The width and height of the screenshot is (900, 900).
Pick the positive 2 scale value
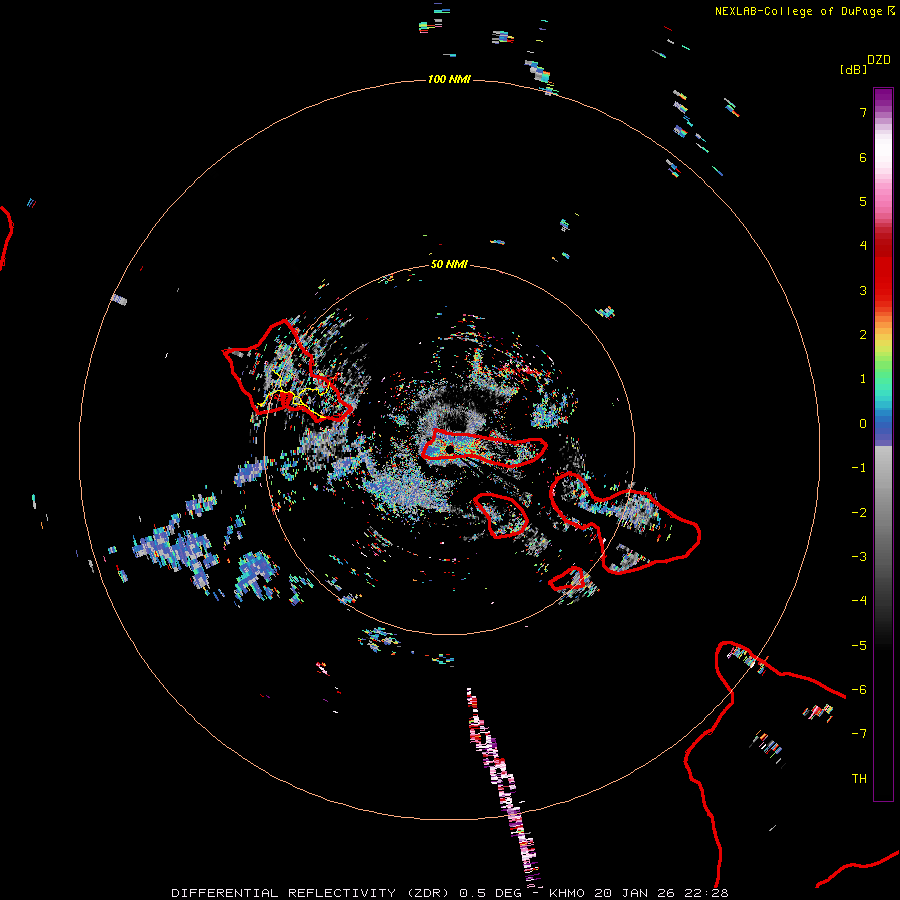(x=863, y=335)
